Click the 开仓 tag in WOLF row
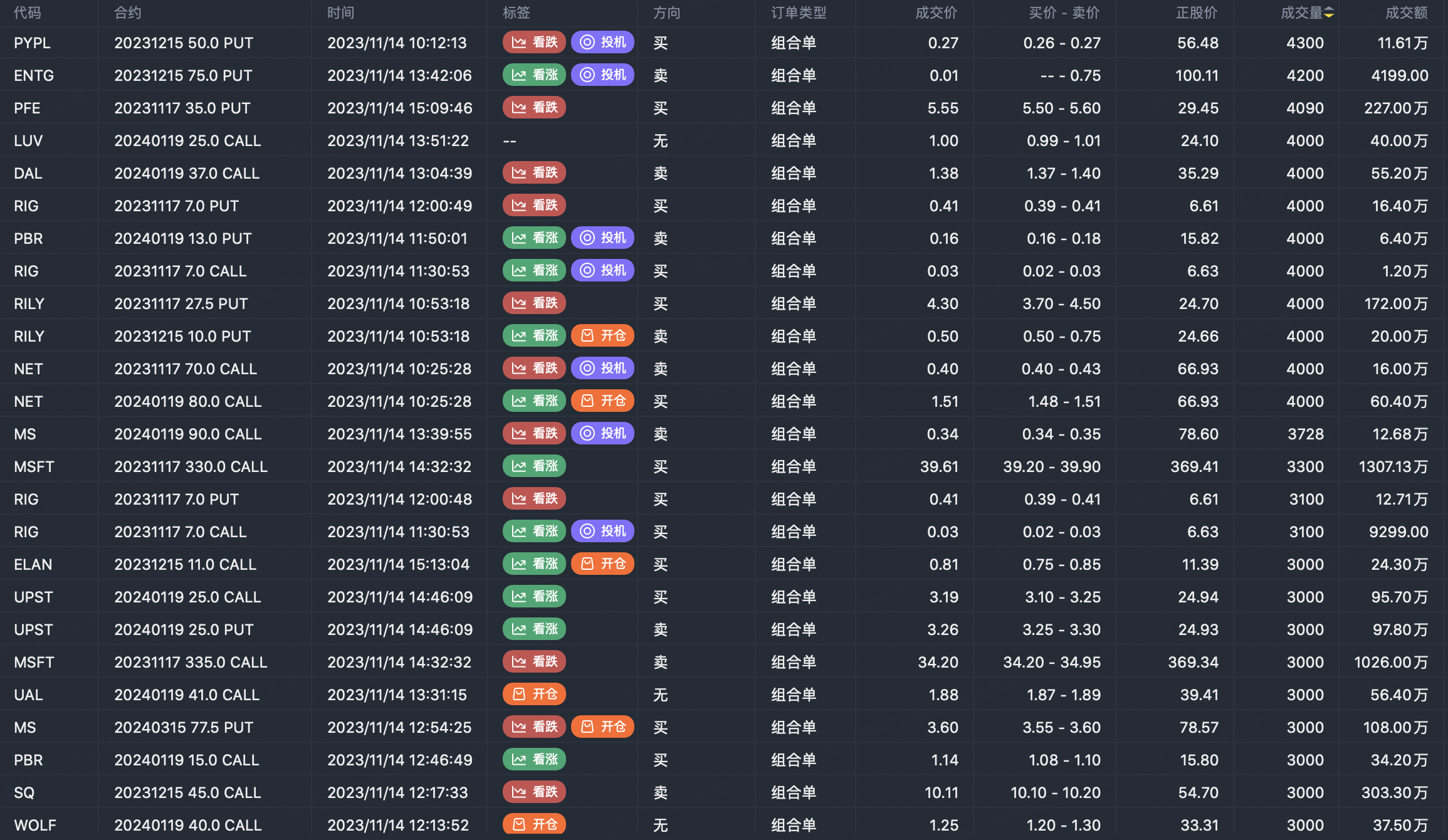Image resolution: width=1448 pixels, height=840 pixels. [x=534, y=824]
